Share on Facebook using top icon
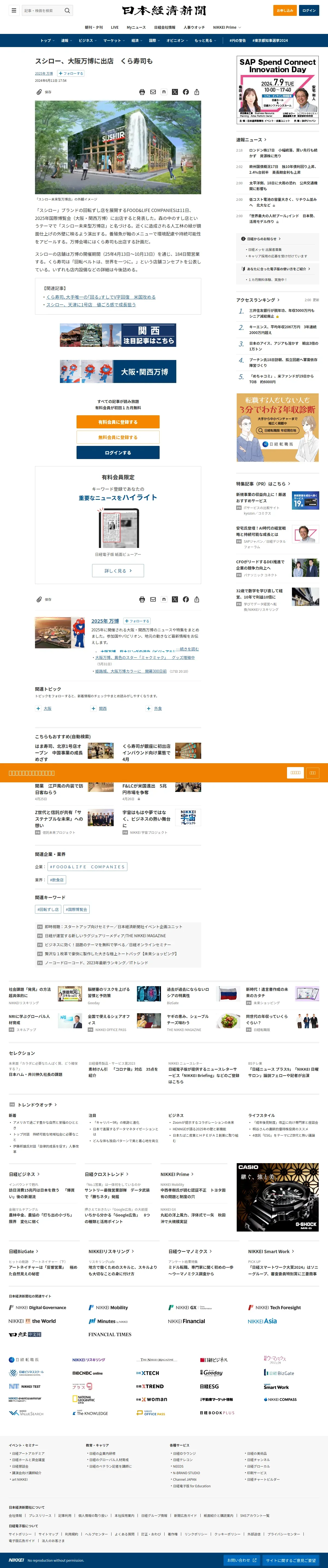The image size is (328, 1568). (186, 92)
